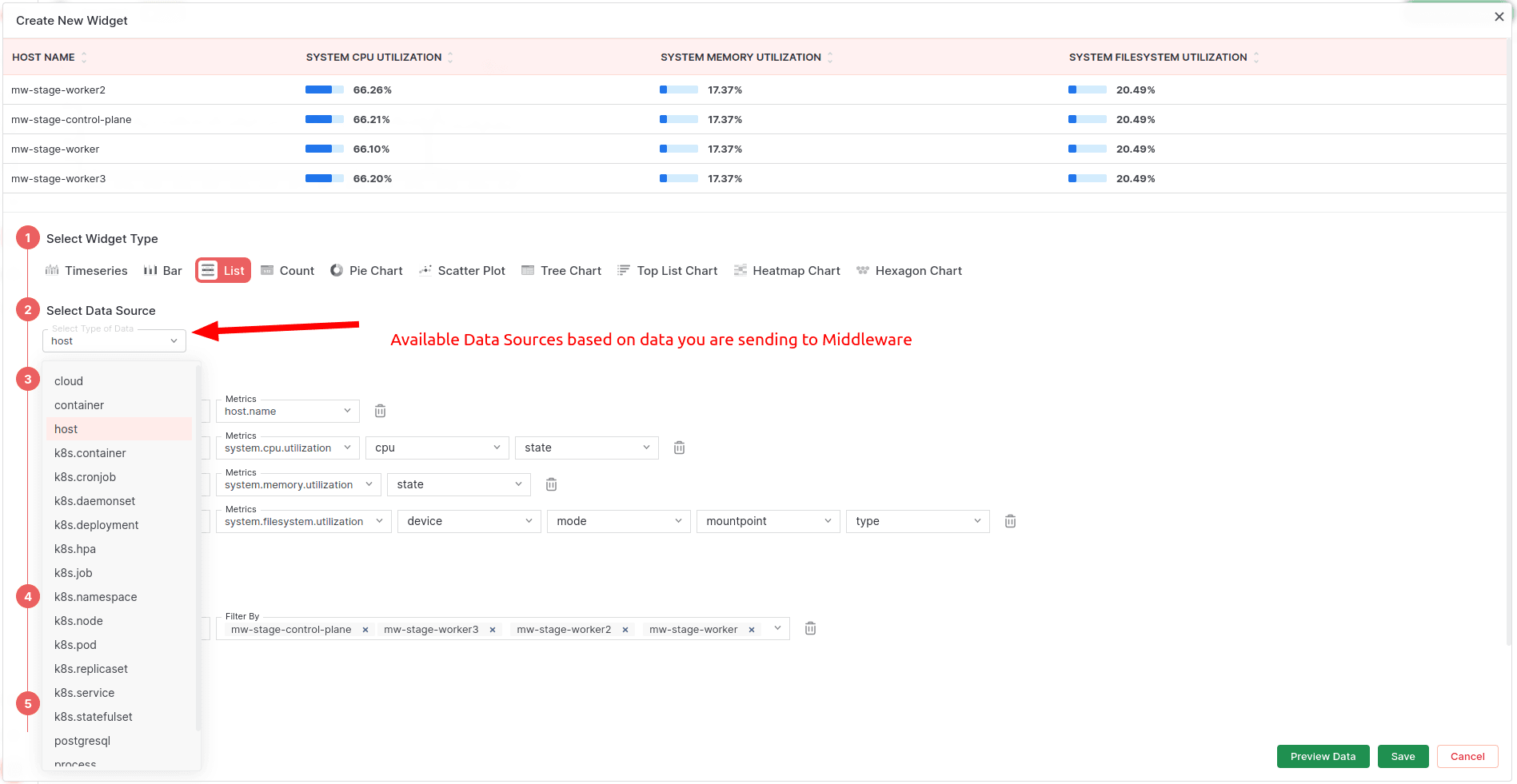
Task: Select k8s.pod from the data source list
Action: point(74,645)
